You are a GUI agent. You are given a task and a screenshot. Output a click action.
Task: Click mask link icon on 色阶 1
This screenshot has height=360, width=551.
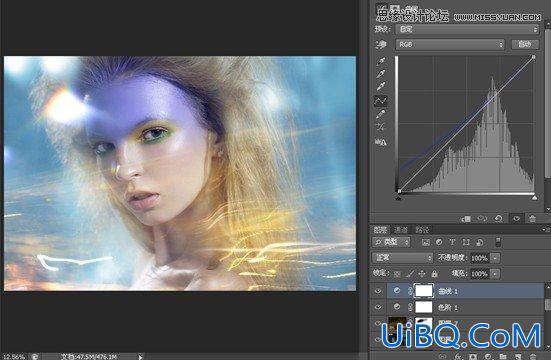tap(410, 307)
